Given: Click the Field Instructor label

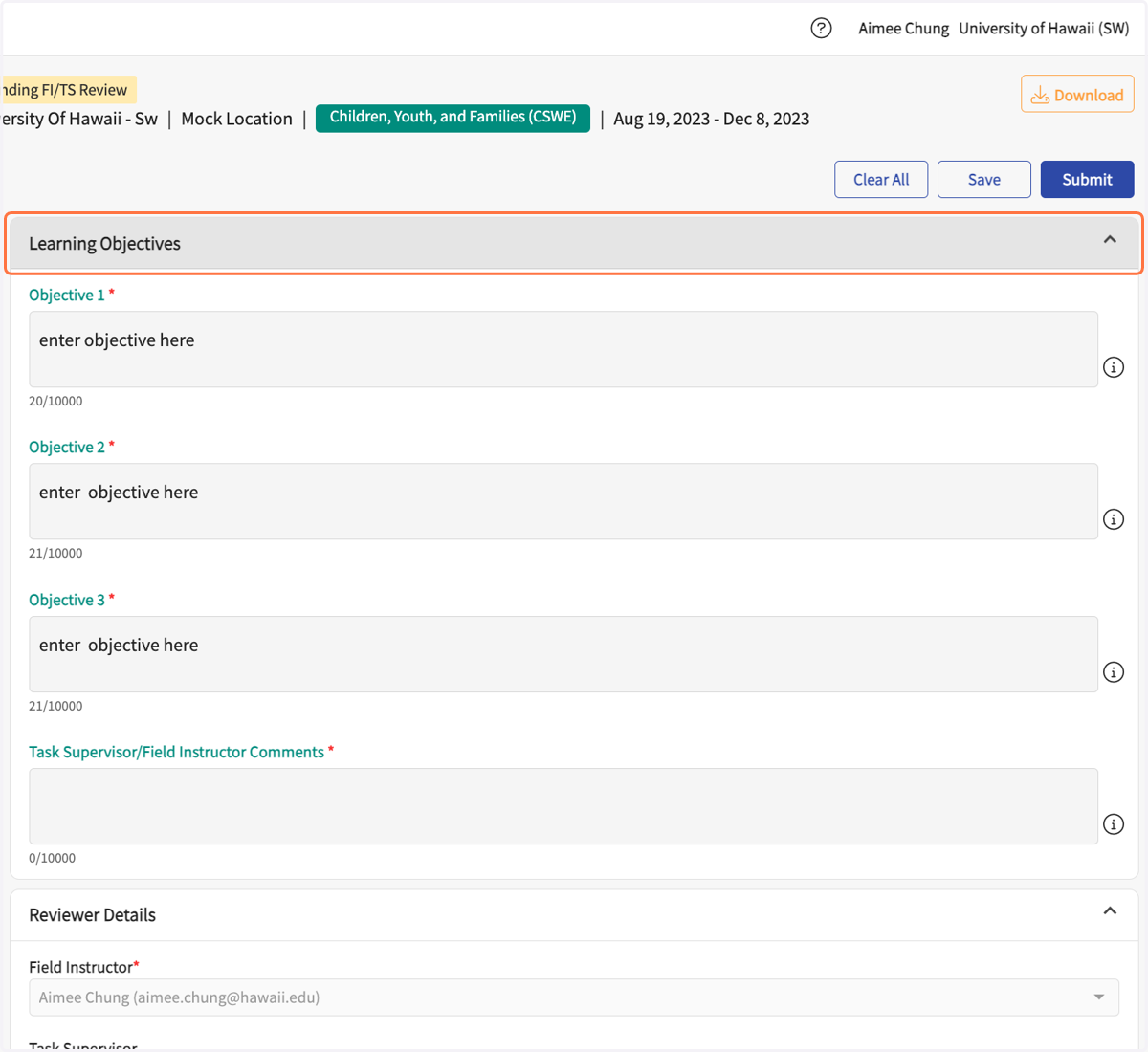Looking at the screenshot, I should click(81, 968).
